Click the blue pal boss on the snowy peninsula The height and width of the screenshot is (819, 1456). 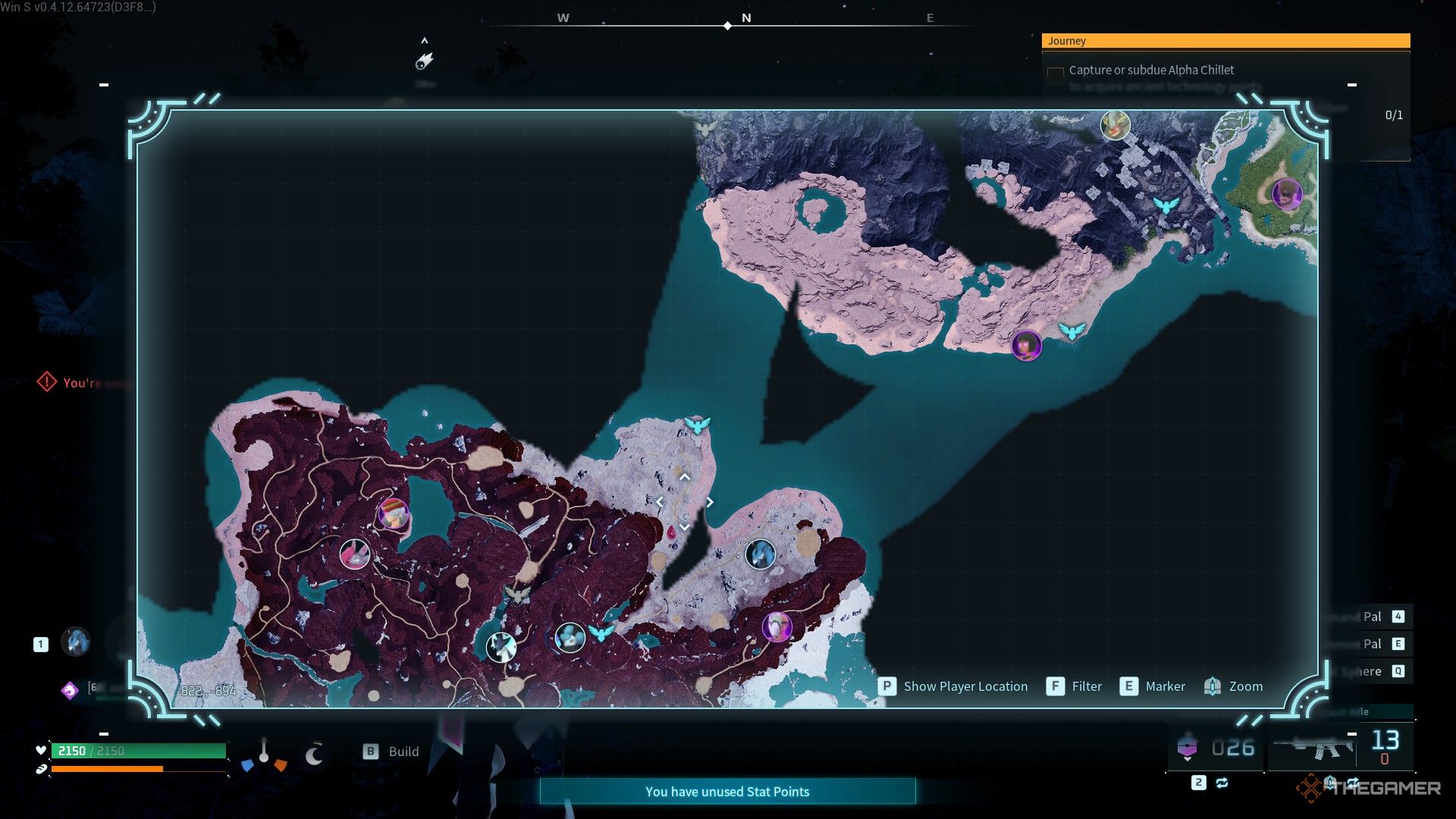(x=760, y=554)
